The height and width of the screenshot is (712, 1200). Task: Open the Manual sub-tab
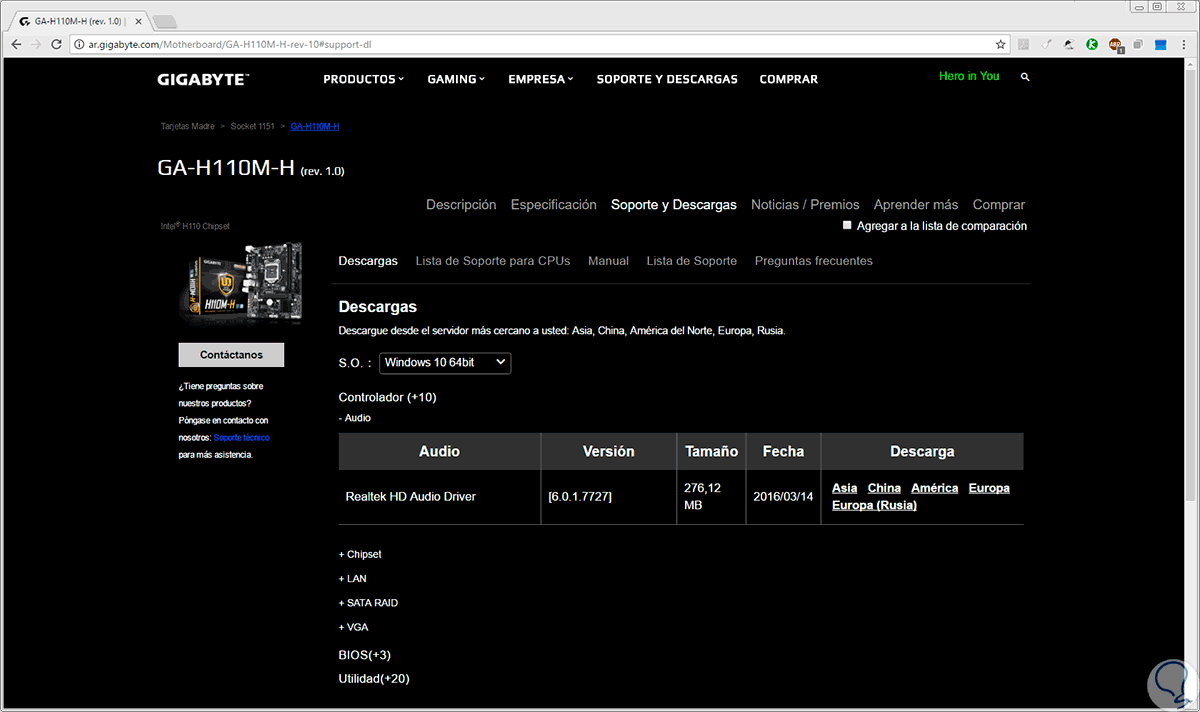(608, 261)
